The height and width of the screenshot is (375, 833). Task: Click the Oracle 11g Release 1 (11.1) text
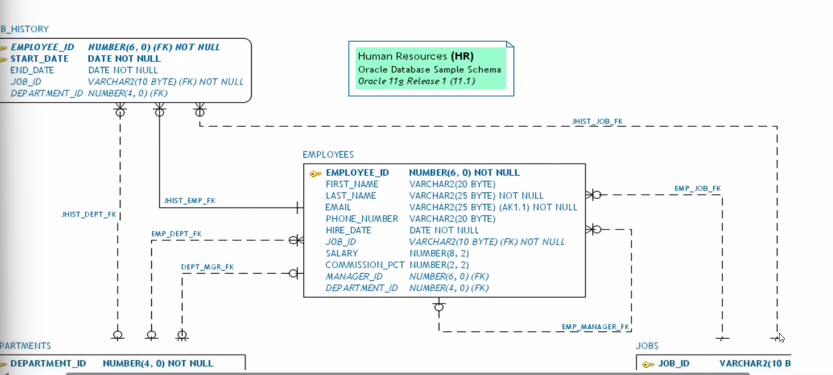tap(416, 81)
